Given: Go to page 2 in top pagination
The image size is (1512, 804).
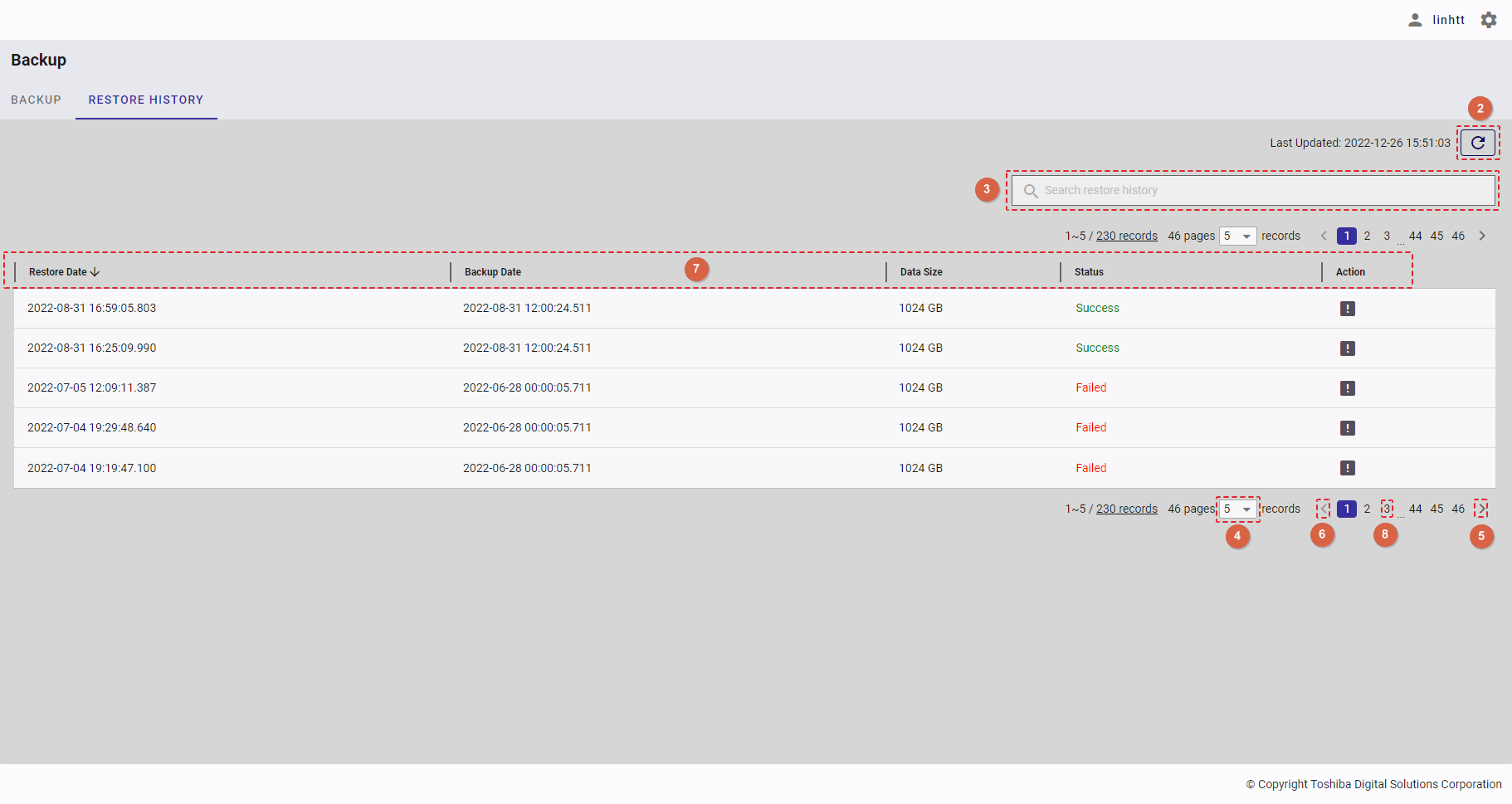Looking at the screenshot, I should tap(1367, 236).
